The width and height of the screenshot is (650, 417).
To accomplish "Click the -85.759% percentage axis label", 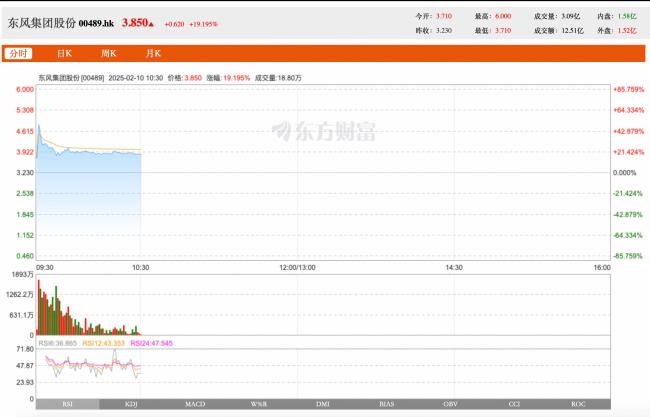I will (x=628, y=256).
